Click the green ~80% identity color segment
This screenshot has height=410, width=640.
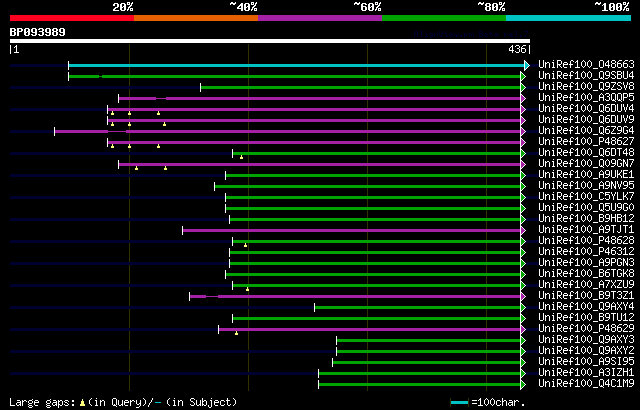point(444,18)
